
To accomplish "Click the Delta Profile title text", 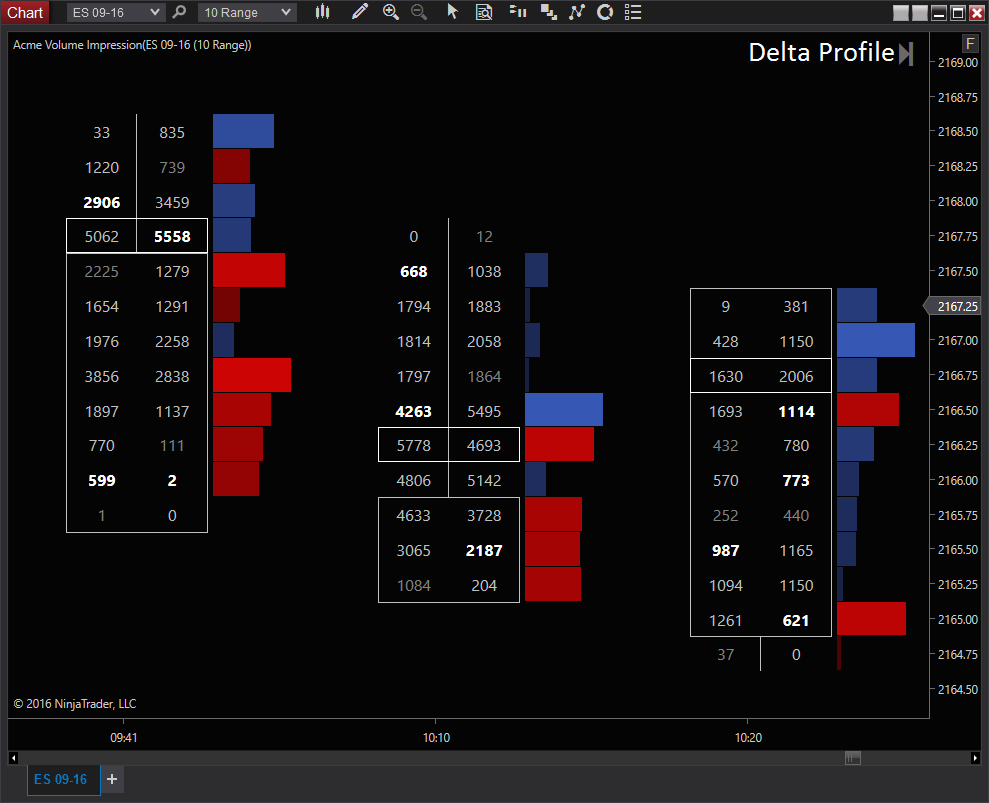I will point(821,52).
